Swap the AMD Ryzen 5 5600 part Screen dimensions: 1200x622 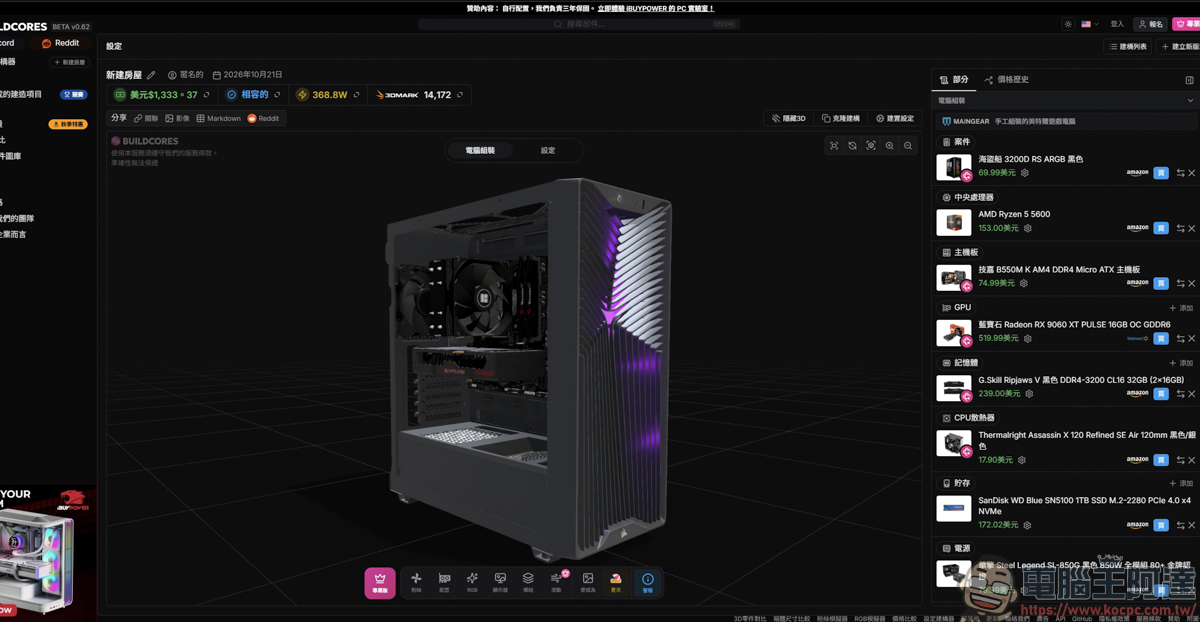tap(1180, 228)
